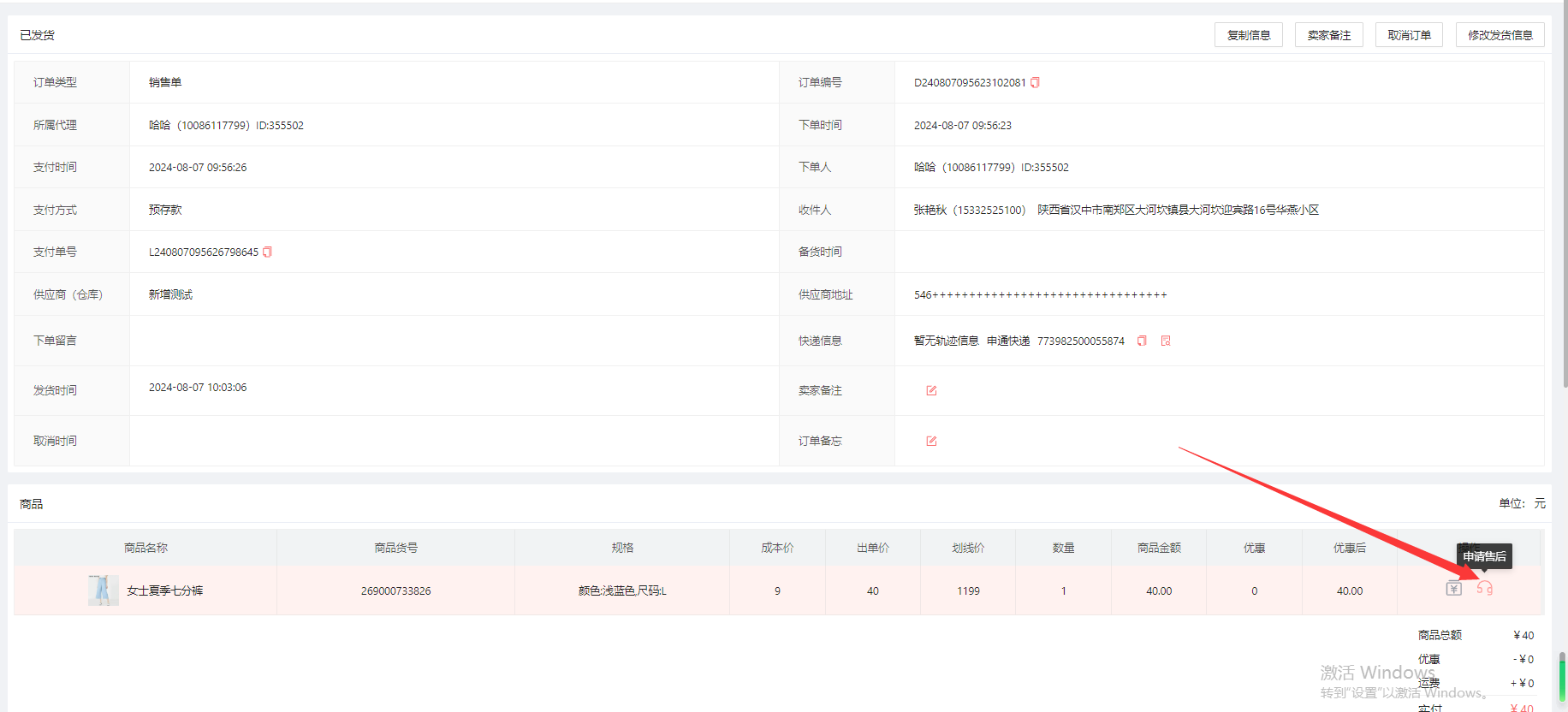Open the 女士夏季七分裤 product thumbnail
The width and height of the screenshot is (1568, 712).
point(103,590)
